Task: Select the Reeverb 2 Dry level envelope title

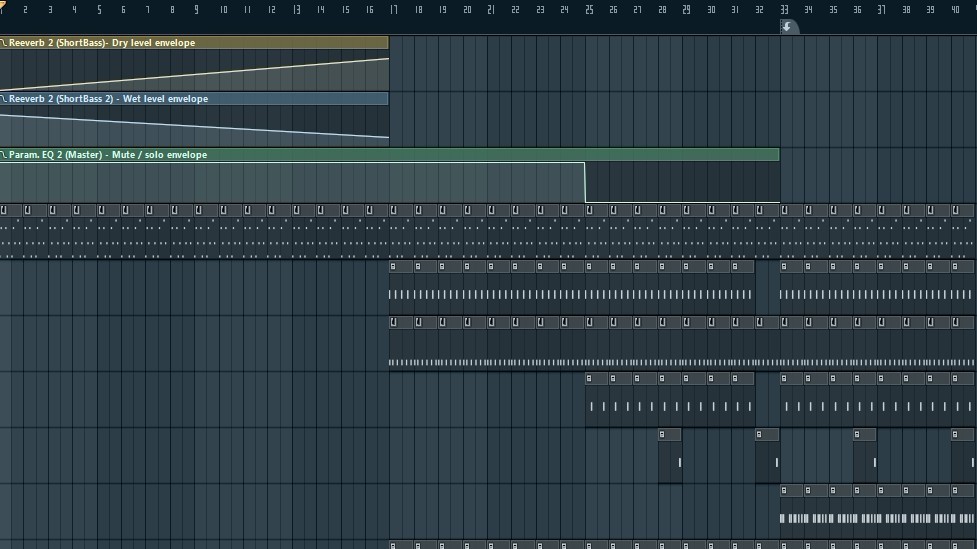Action: coord(102,43)
